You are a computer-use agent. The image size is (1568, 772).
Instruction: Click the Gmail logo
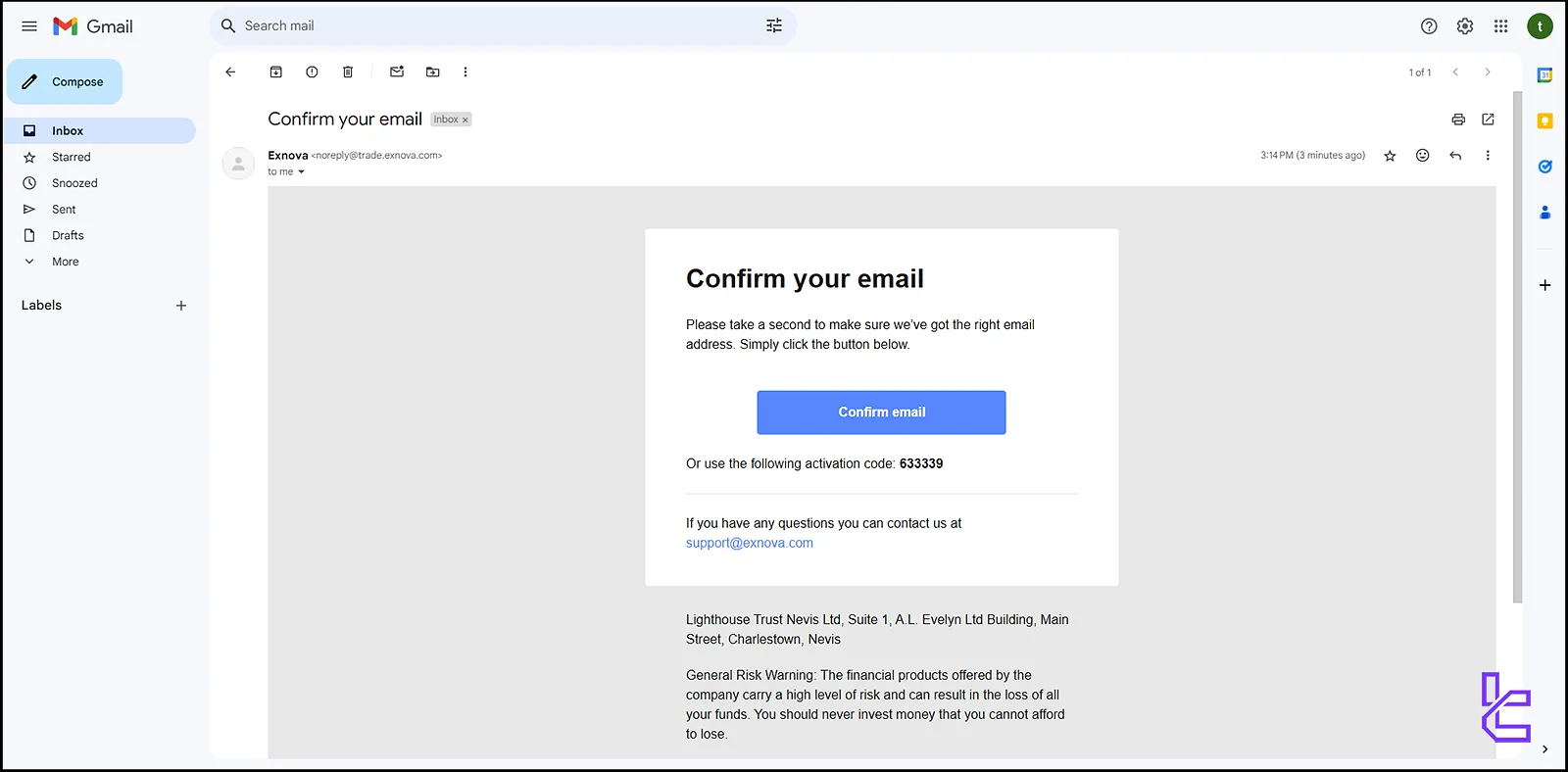93,26
